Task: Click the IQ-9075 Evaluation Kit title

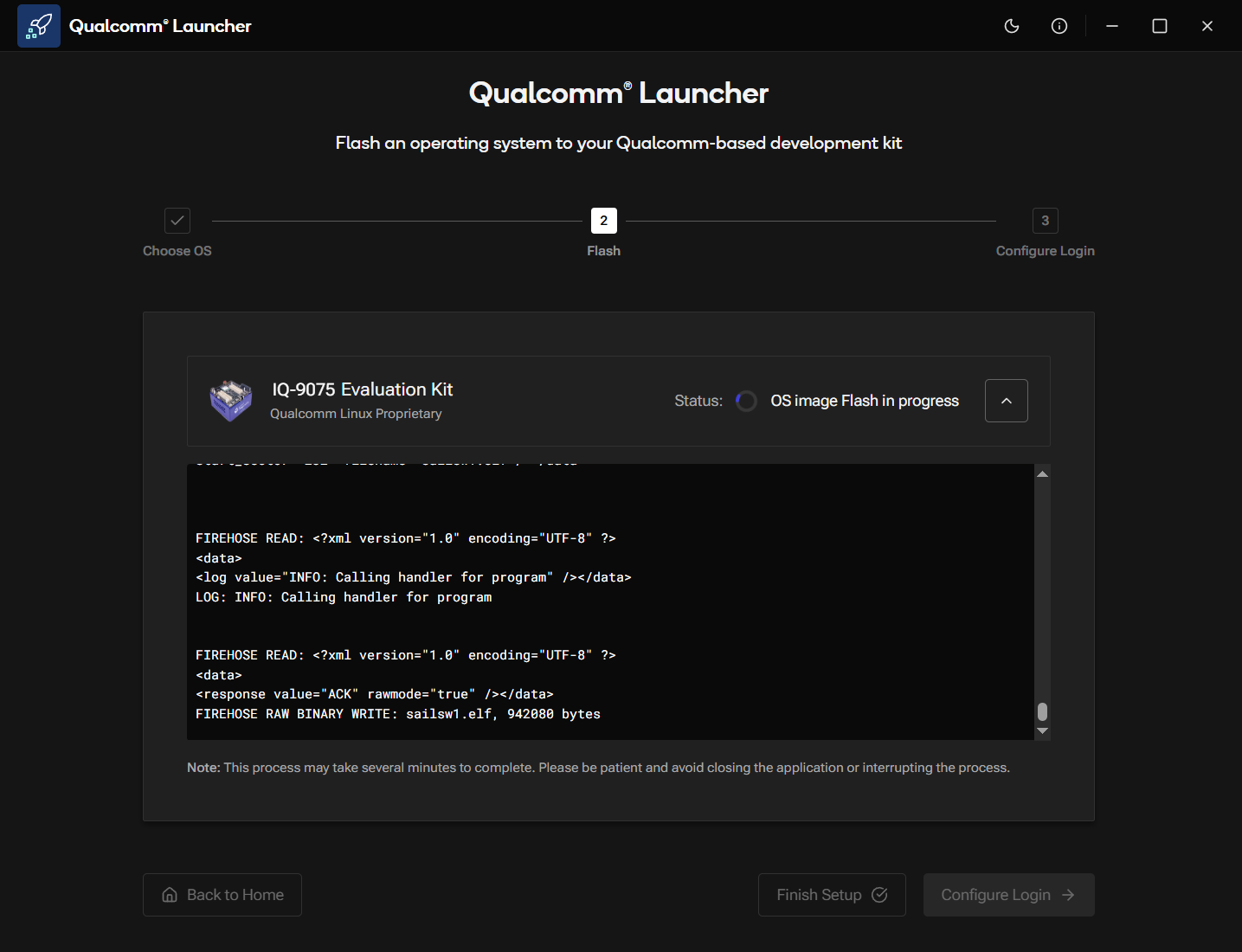Action: [x=363, y=389]
